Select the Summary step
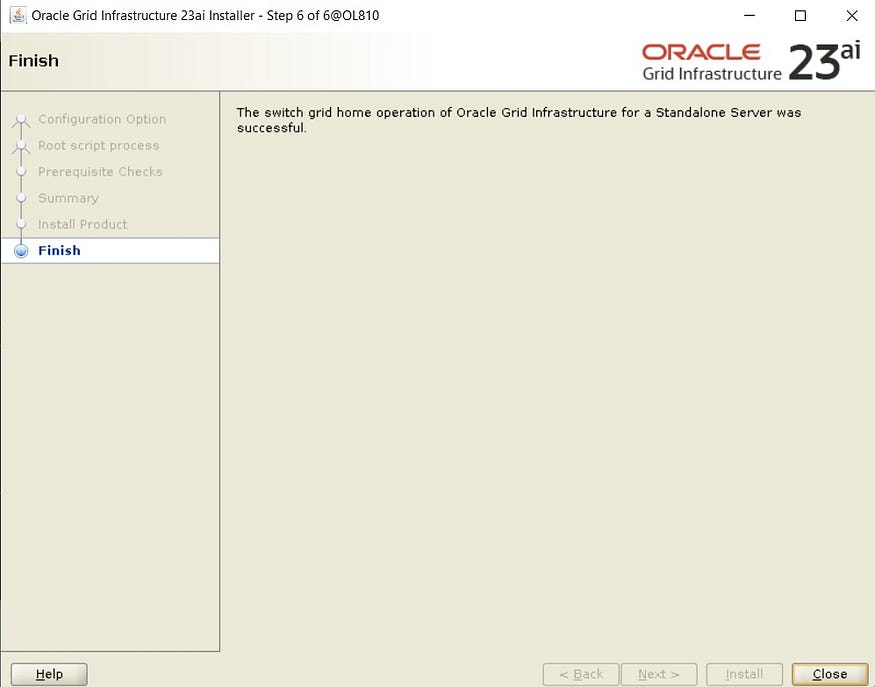 point(69,198)
